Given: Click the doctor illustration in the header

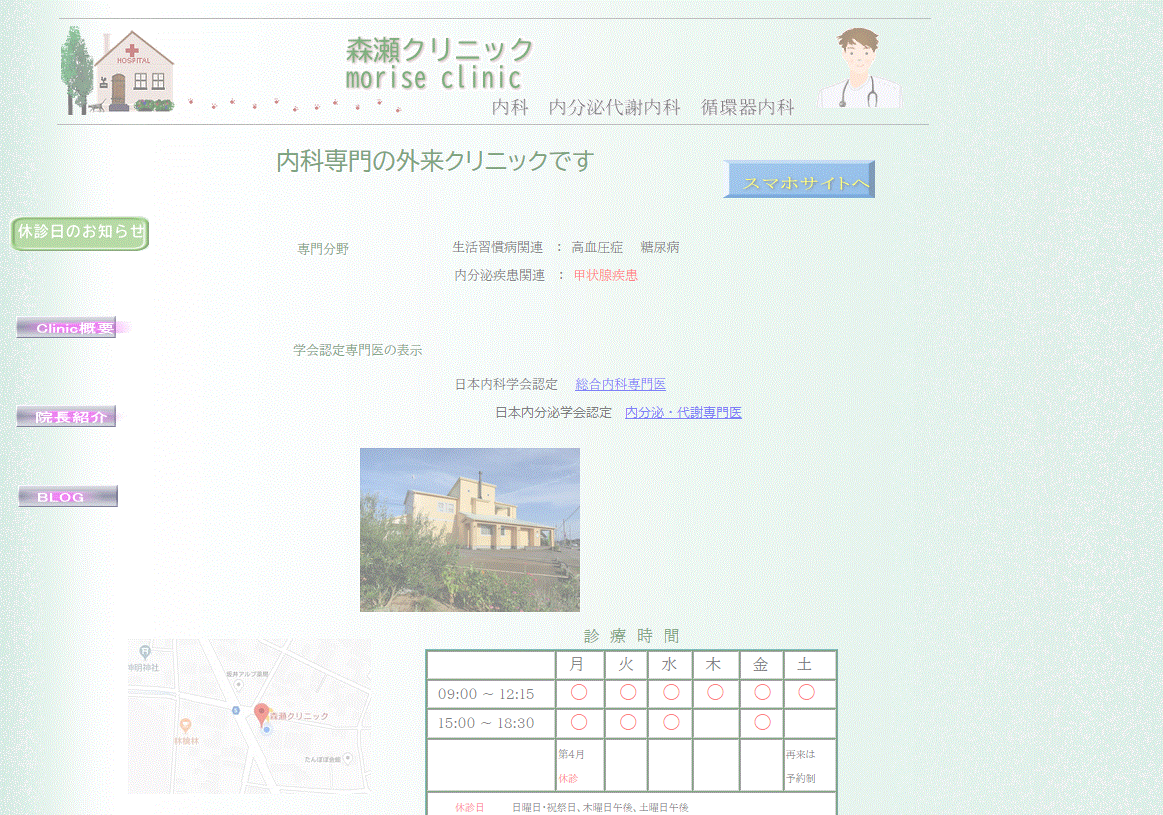Looking at the screenshot, I should tap(860, 68).
